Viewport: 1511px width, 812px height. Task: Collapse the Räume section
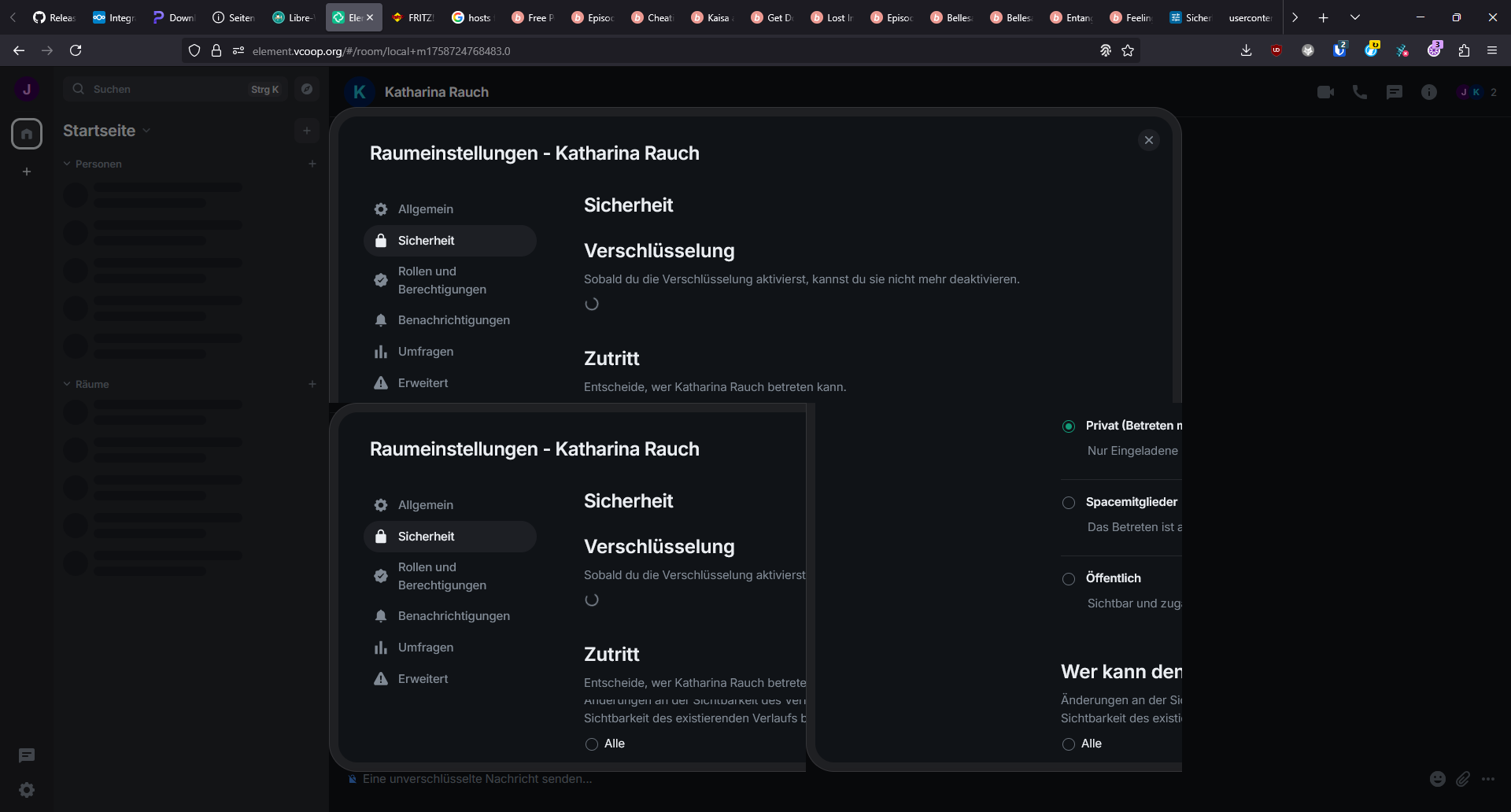coord(68,384)
